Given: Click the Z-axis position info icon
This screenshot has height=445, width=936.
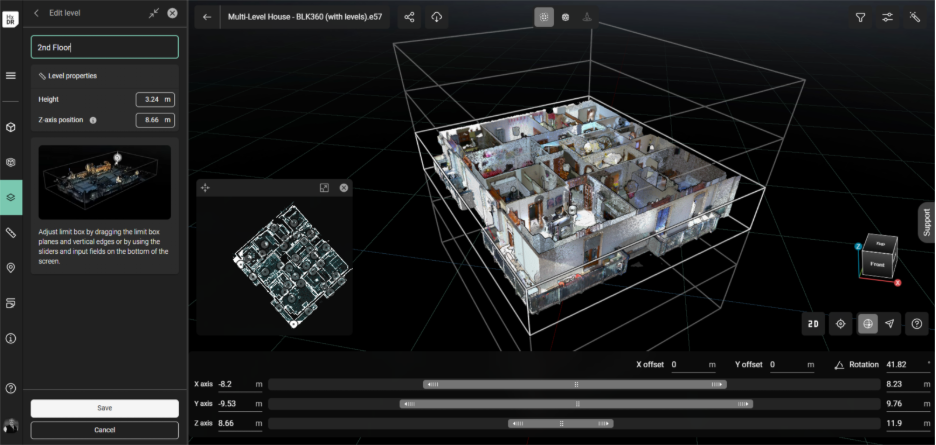Looking at the screenshot, I should pos(93,120).
